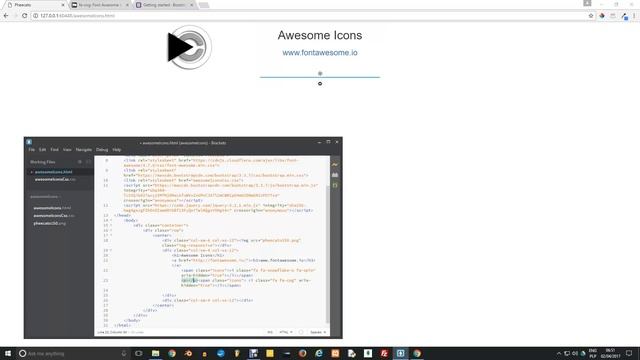
Task: Open the Spaces indentation dropdown
Action: click(318, 332)
